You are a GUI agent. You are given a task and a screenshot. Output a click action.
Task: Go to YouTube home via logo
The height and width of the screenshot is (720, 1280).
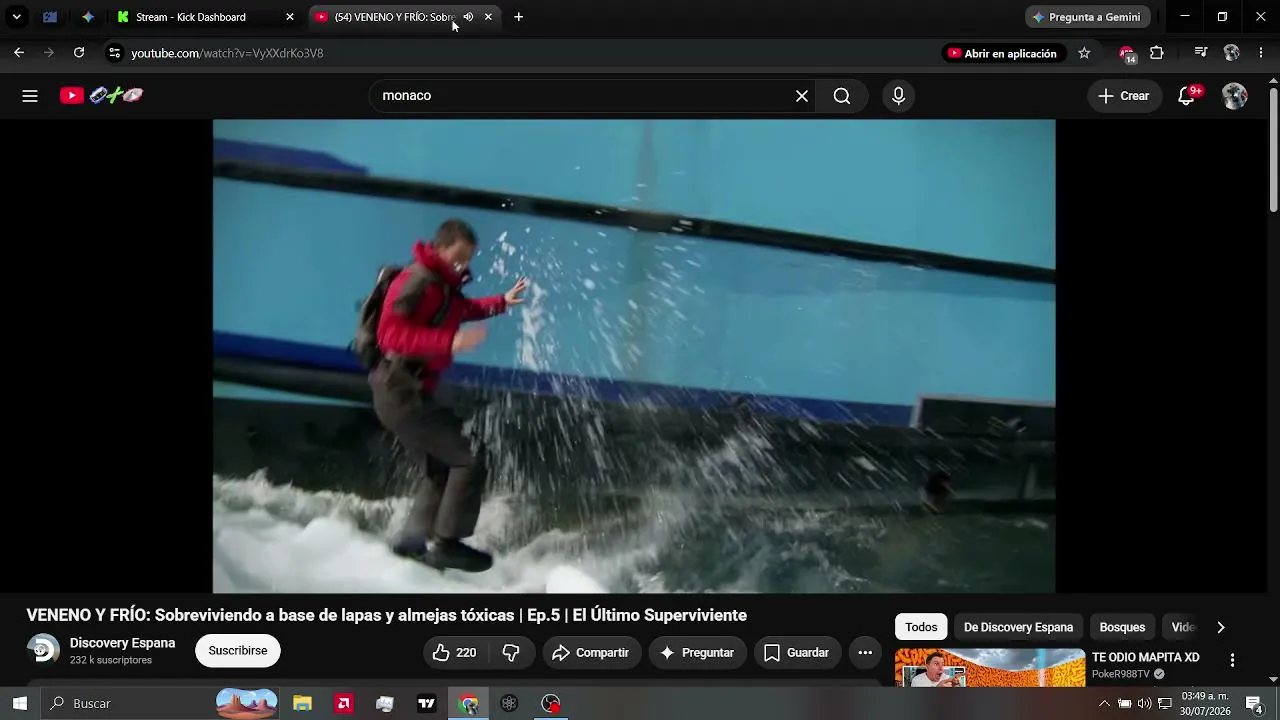point(101,96)
